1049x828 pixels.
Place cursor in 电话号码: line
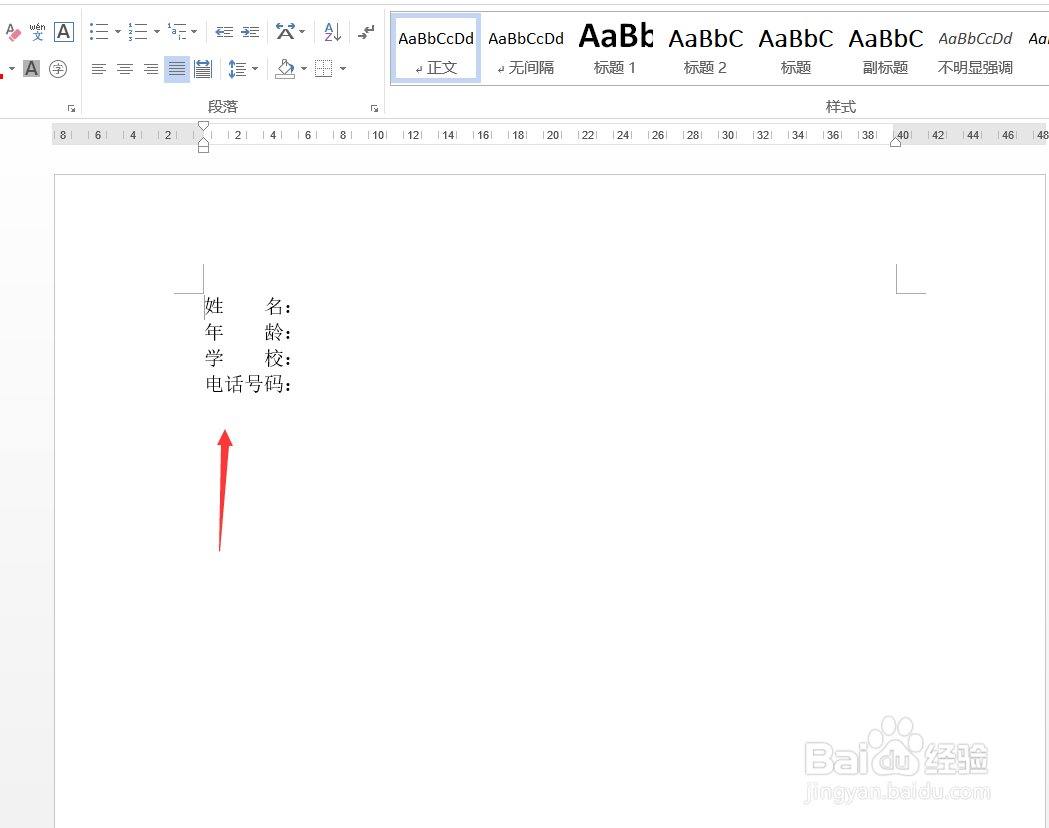[x=248, y=384]
